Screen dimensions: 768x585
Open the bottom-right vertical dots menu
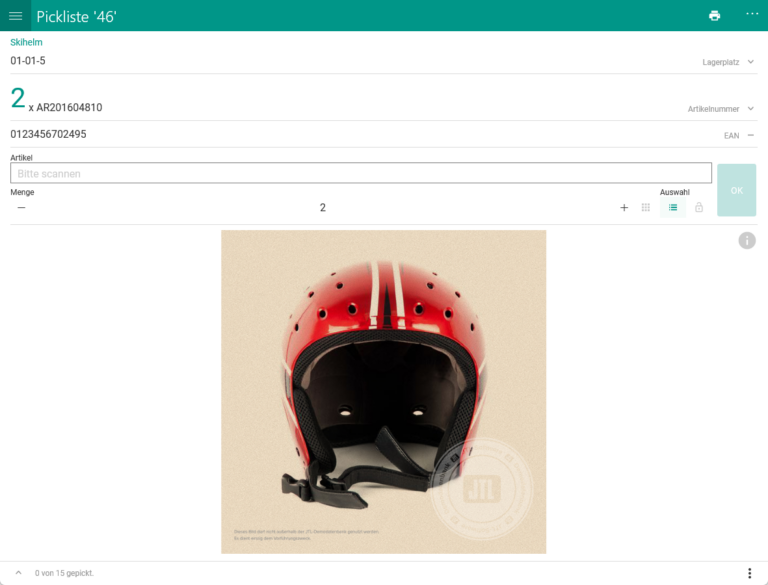coord(749,573)
